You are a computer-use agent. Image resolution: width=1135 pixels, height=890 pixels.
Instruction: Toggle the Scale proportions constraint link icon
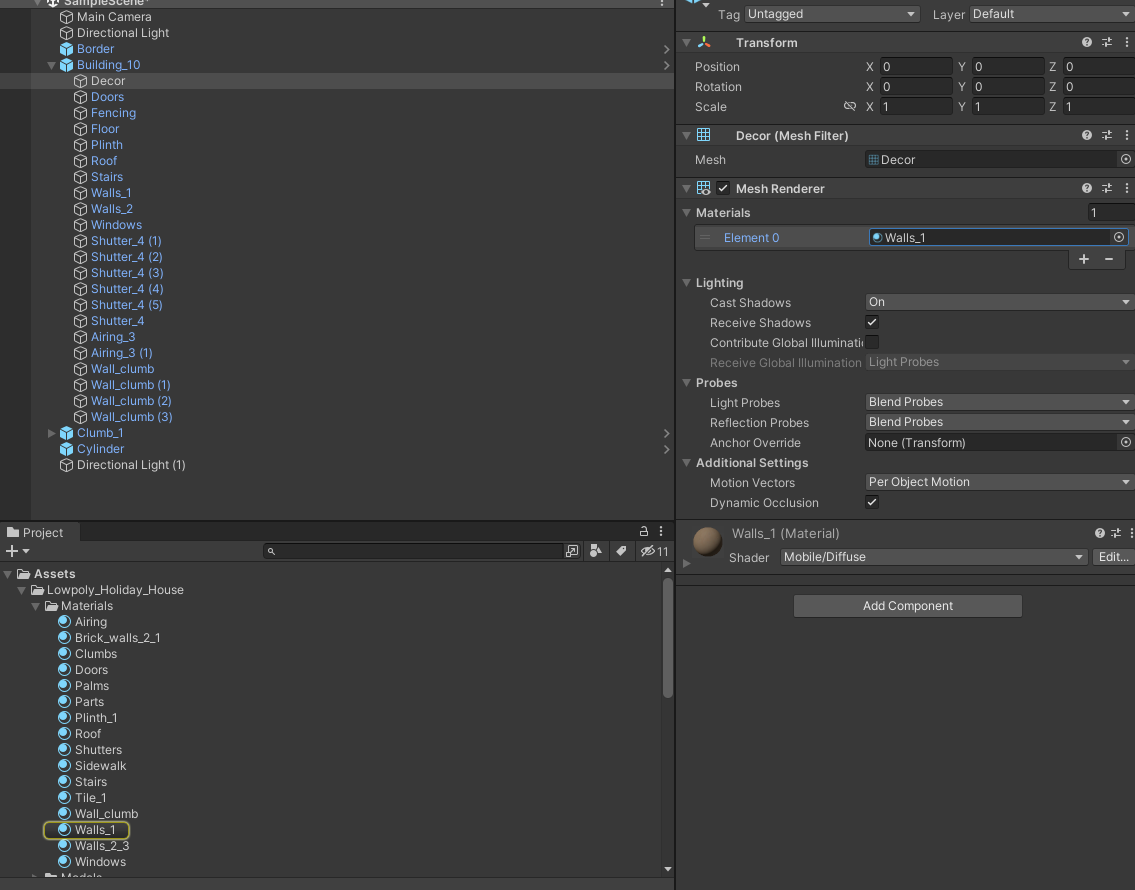pos(850,107)
